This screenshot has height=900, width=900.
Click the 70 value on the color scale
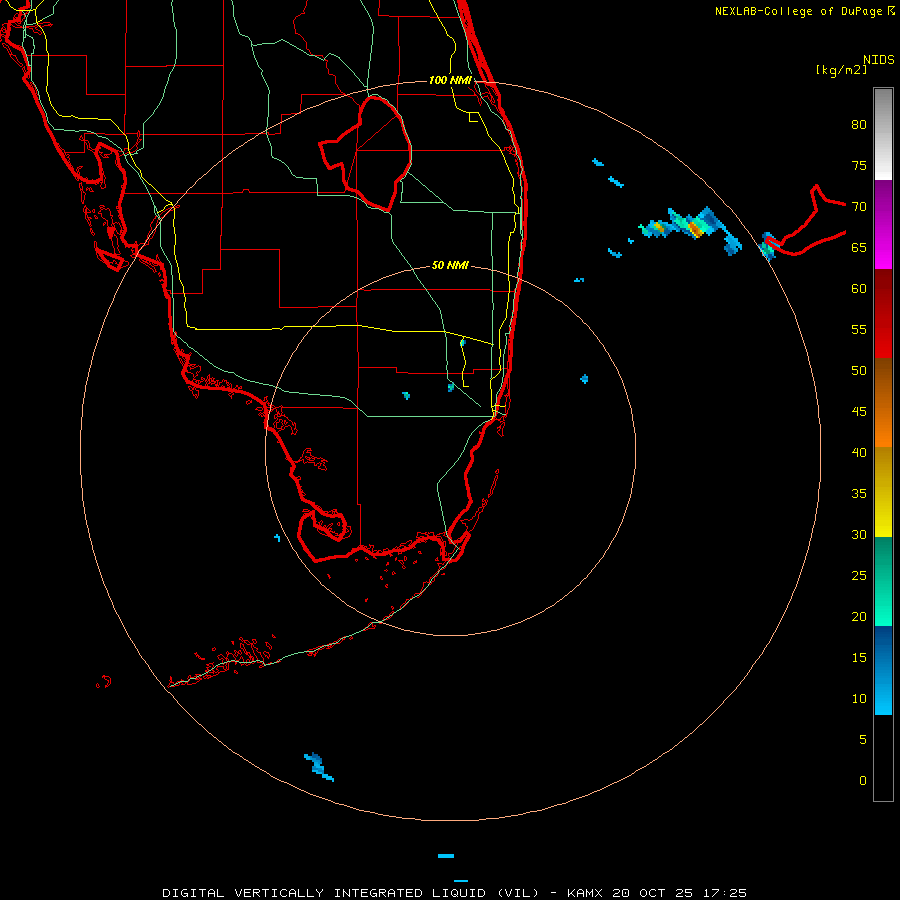859,207
